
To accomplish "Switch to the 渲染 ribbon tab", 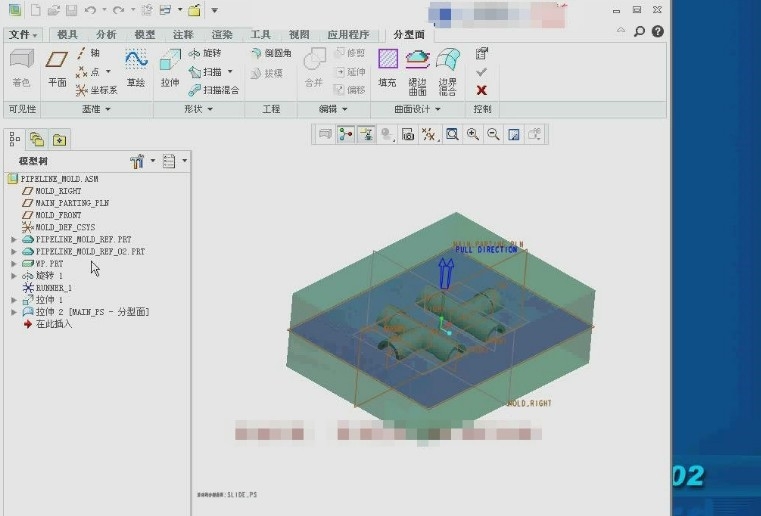I will (222, 34).
